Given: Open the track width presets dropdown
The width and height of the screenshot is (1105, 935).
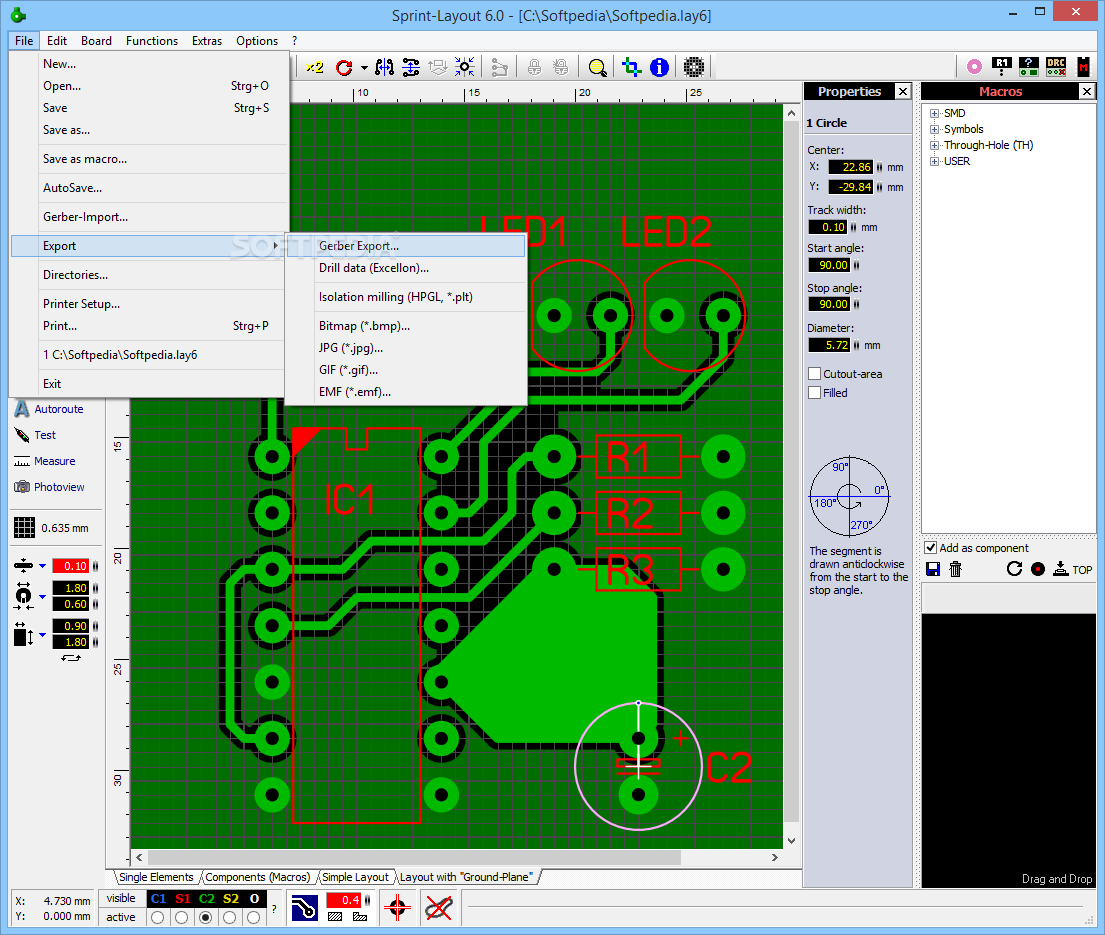Looking at the screenshot, I should pyautogui.click(x=42, y=566).
